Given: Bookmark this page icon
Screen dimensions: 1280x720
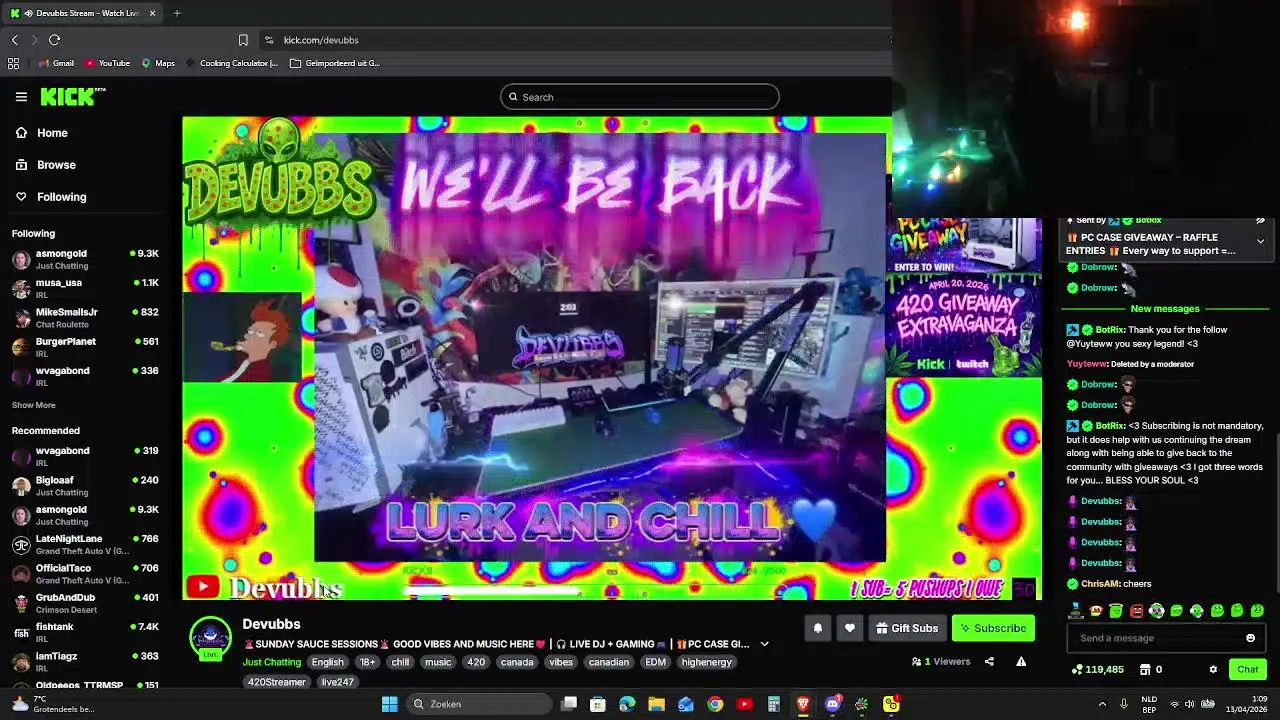Looking at the screenshot, I should (243, 40).
